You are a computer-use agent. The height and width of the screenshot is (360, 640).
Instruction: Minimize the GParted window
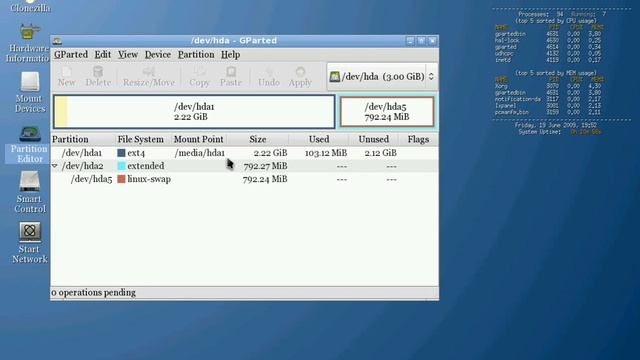(410, 41)
